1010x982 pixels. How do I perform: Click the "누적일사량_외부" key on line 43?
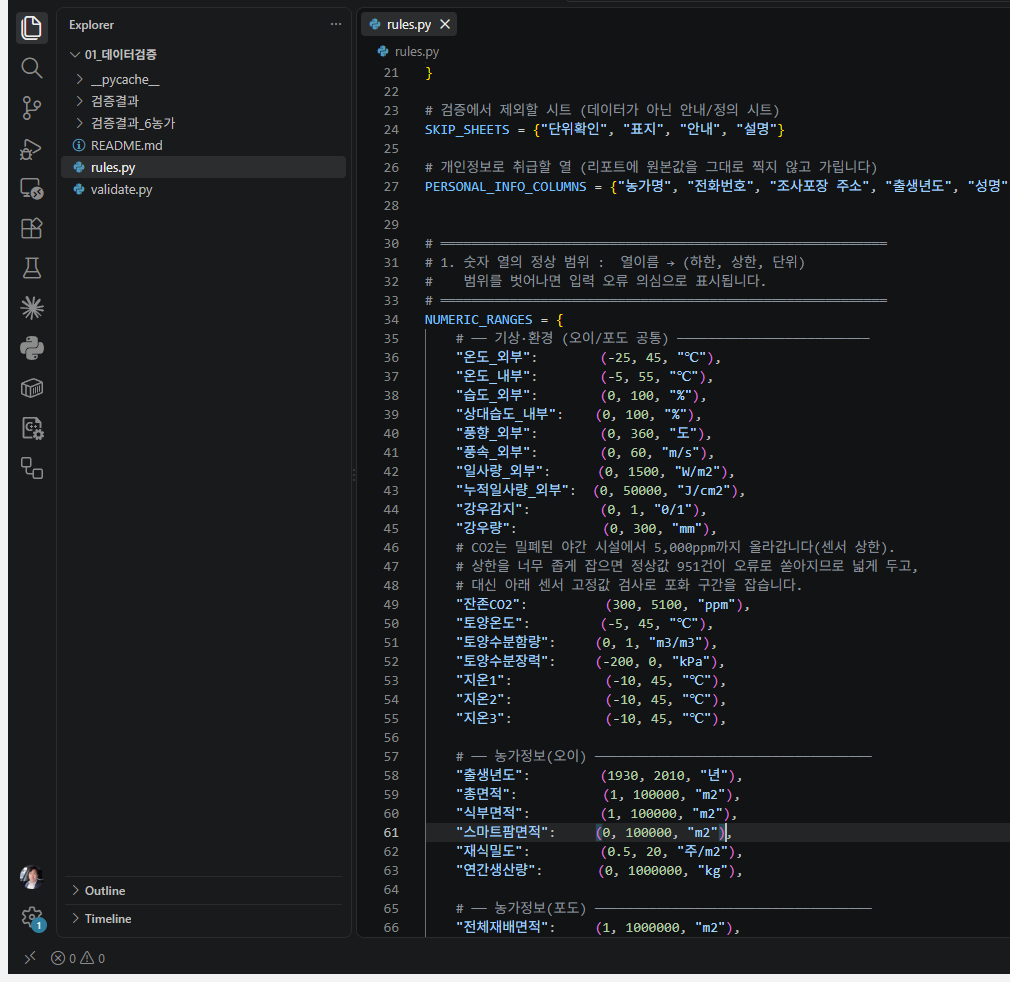512,491
